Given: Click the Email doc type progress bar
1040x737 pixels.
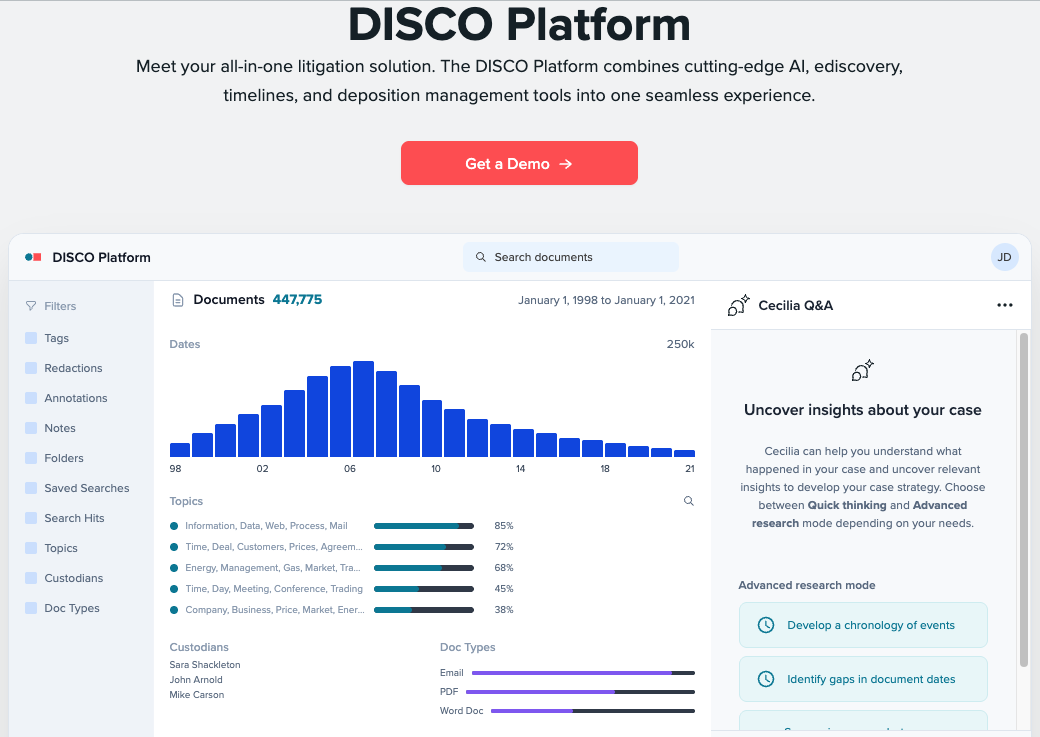Looking at the screenshot, I should (582, 673).
